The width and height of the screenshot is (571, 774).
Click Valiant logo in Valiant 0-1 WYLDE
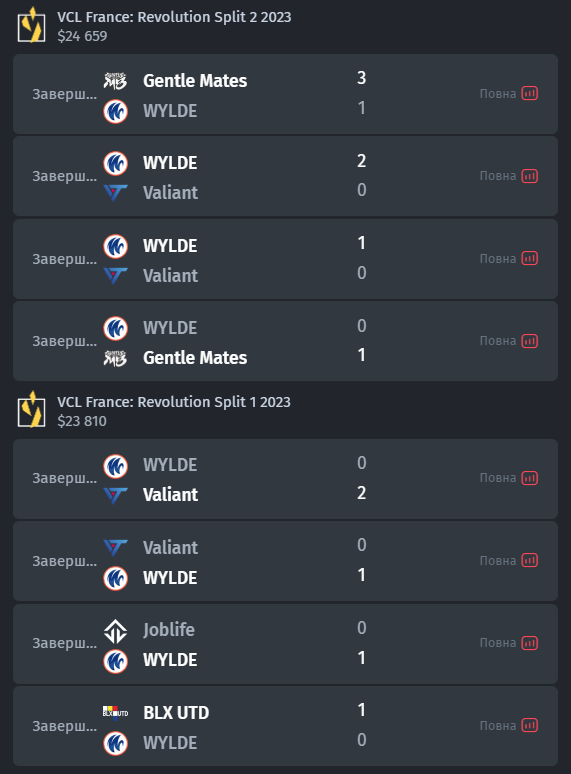coord(115,547)
